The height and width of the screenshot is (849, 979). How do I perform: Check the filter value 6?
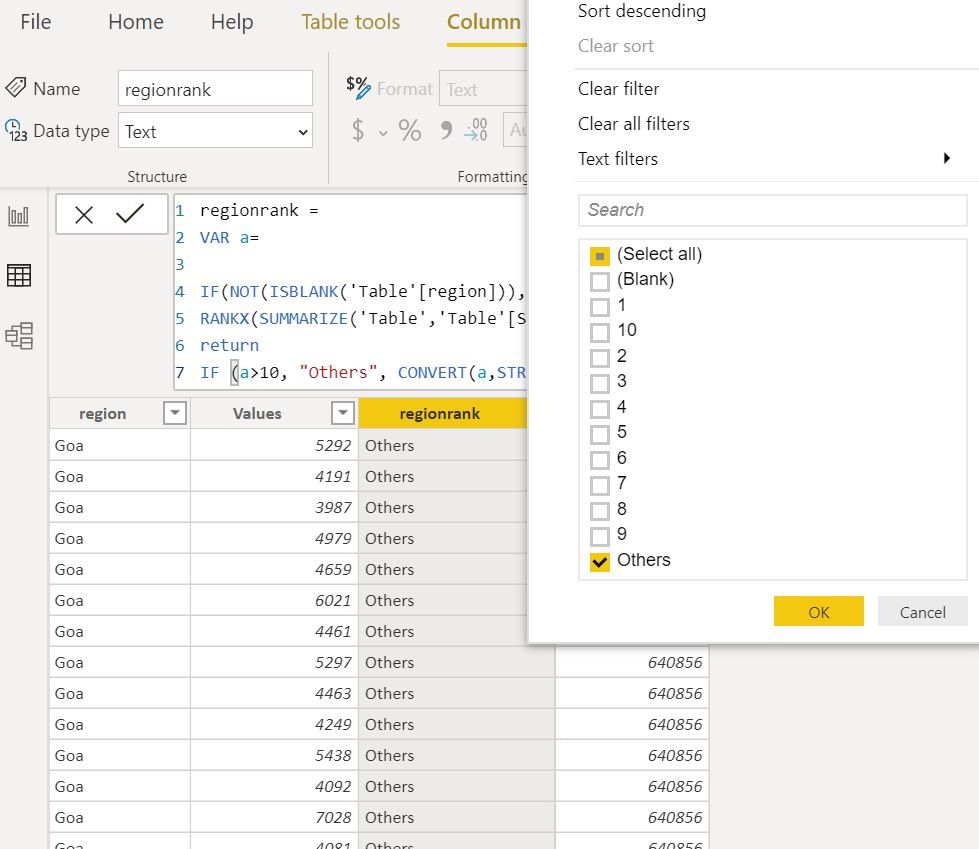tap(599, 460)
